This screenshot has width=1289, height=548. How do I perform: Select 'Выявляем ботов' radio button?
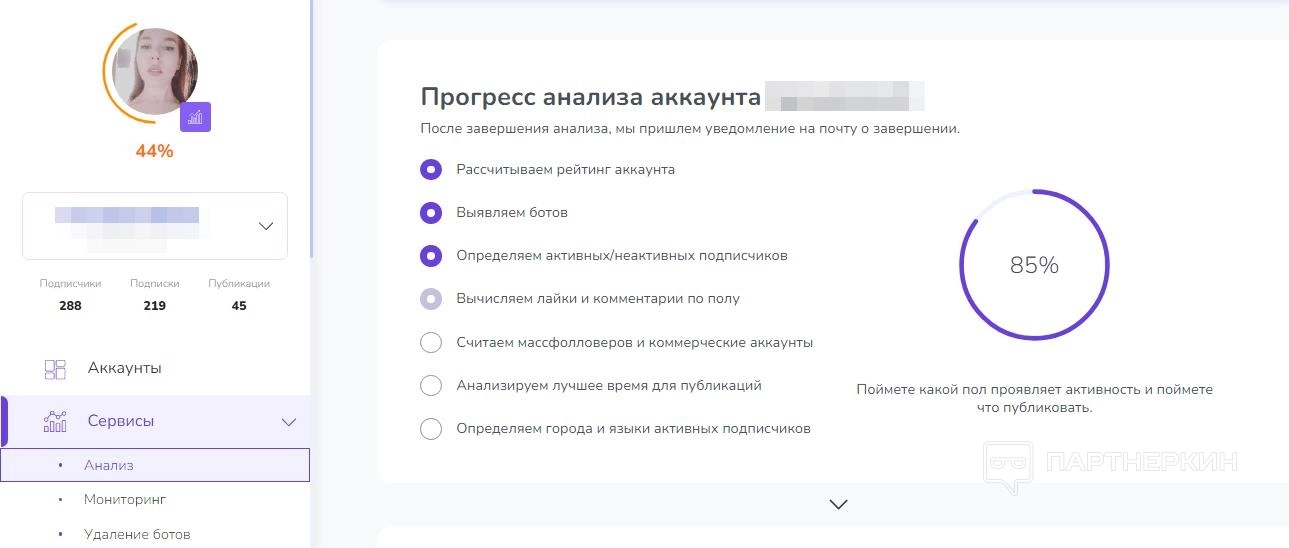click(431, 213)
